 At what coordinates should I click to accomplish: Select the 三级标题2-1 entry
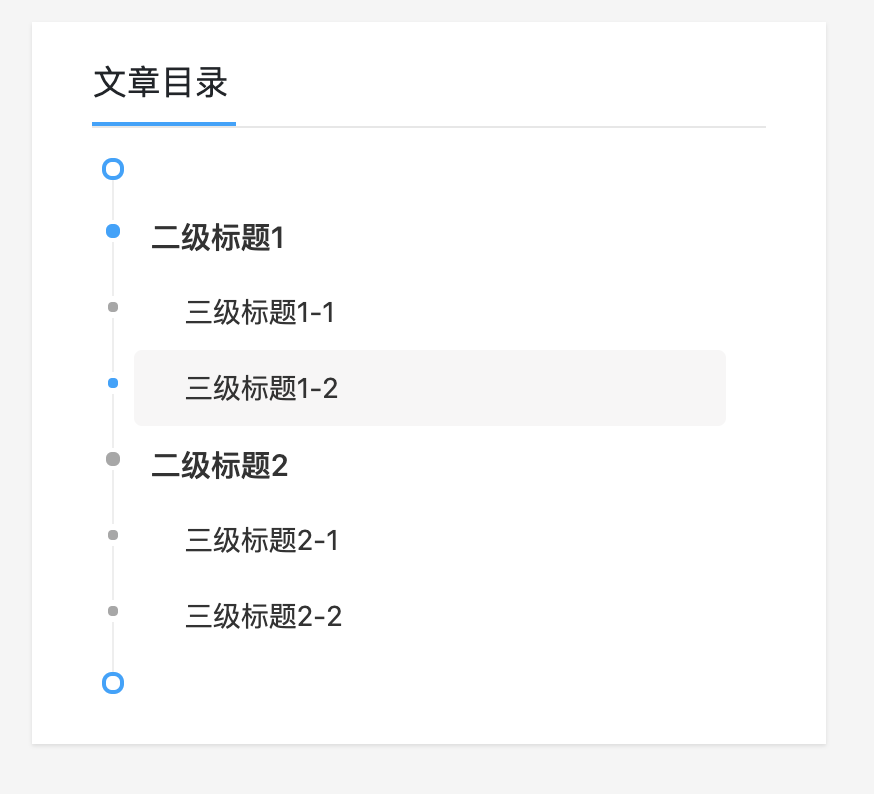[x=261, y=541]
